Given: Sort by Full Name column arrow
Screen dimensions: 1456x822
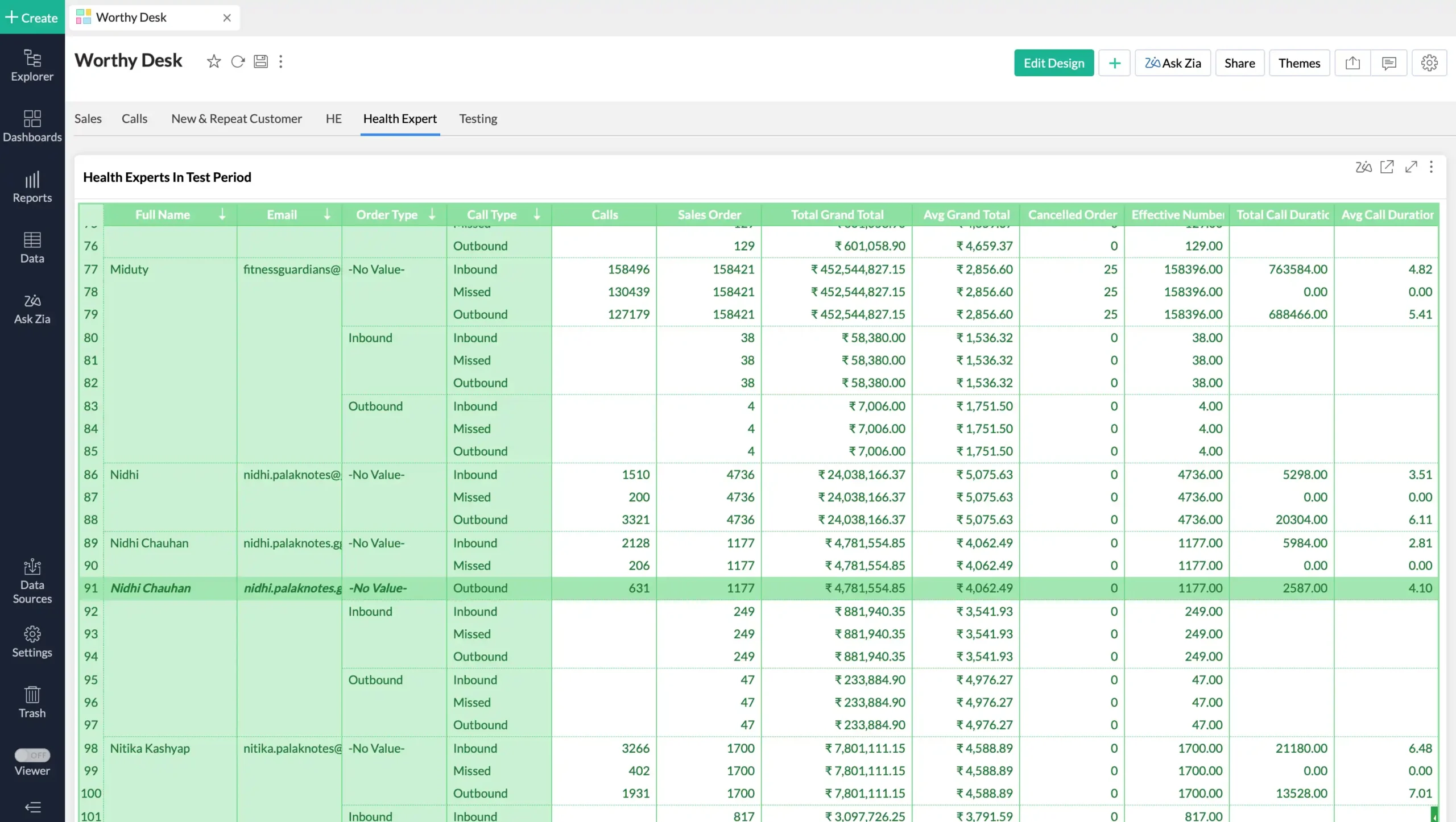Looking at the screenshot, I should coord(222,214).
